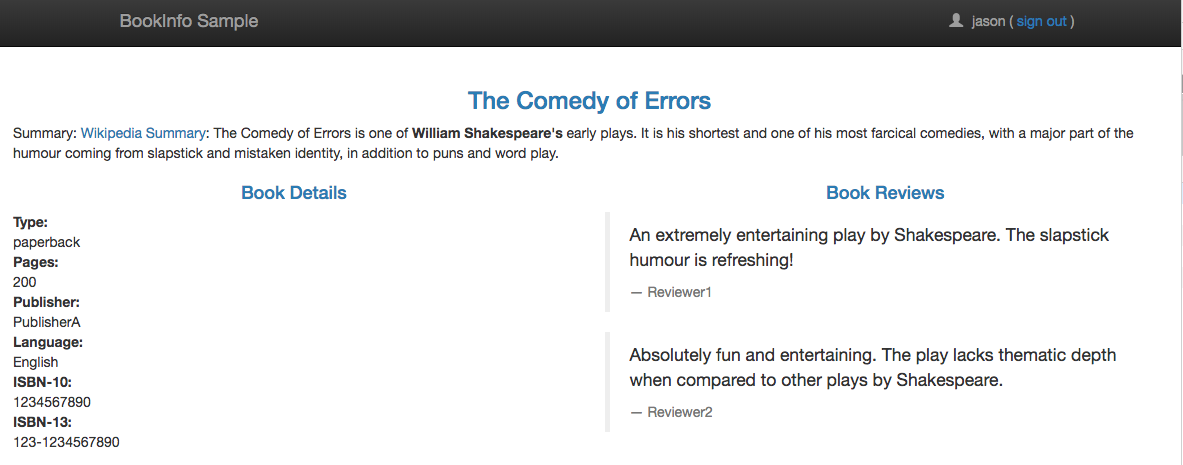Click the ISBN-13 number 123-1234567890
This screenshot has width=1183, height=465.
tap(66, 442)
